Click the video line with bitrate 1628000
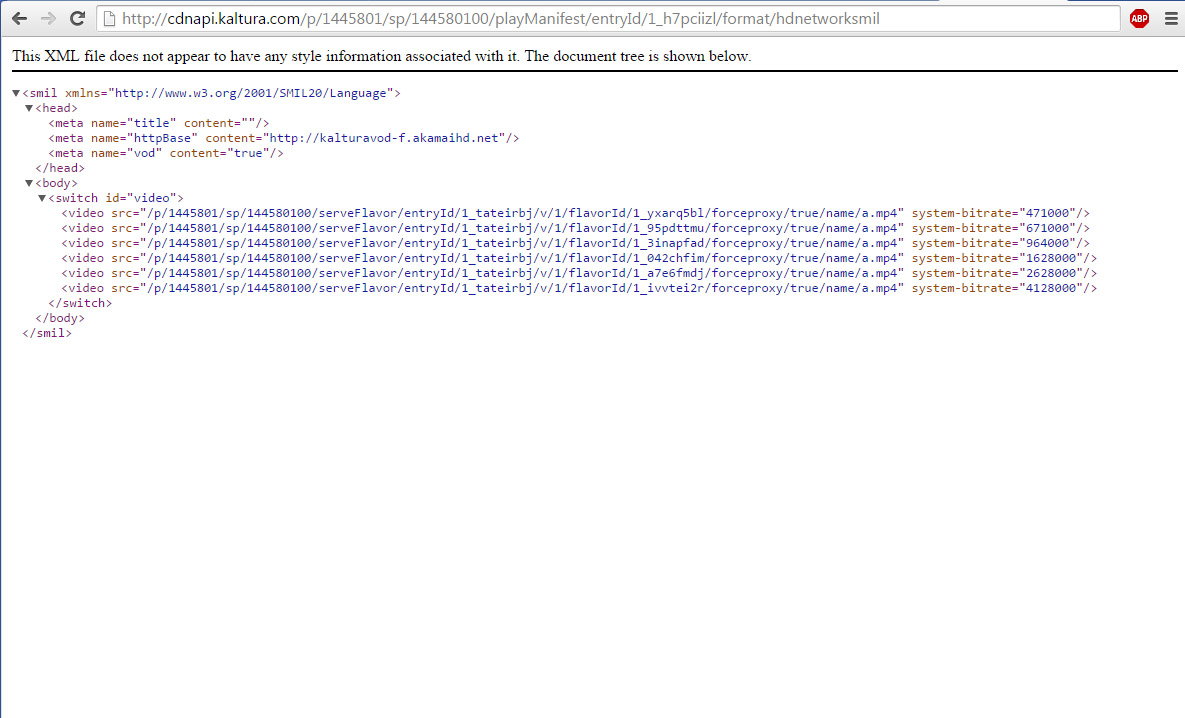 coord(580,258)
